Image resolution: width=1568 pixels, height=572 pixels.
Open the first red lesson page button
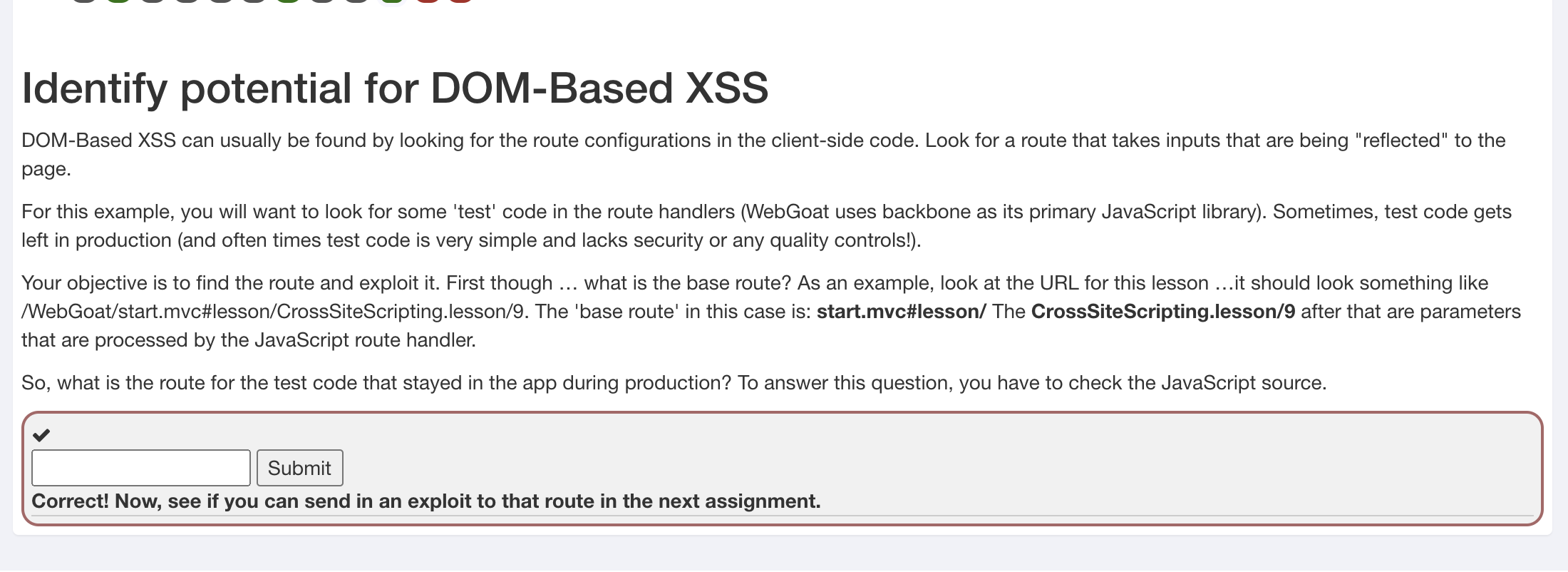click(427, 1)
